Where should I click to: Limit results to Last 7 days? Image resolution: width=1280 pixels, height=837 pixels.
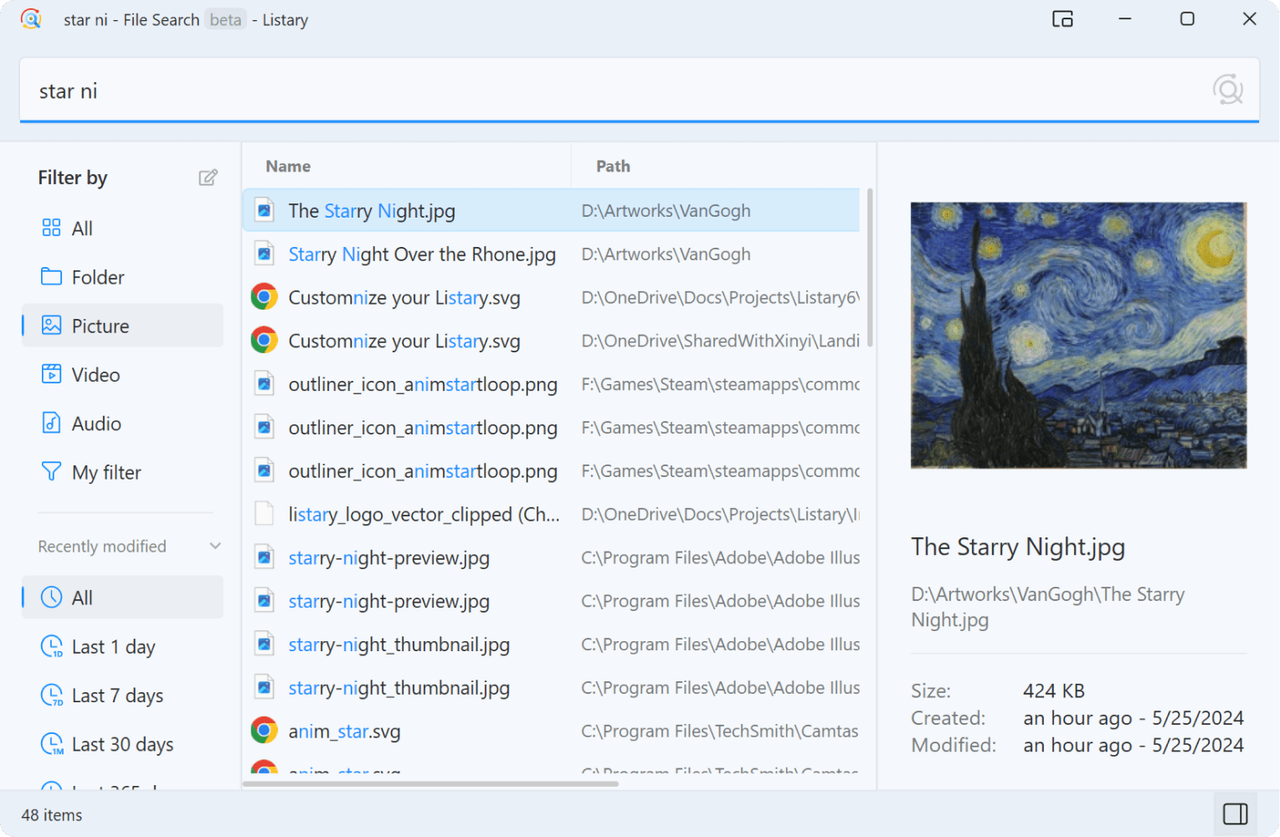click(x=122, y=696)
